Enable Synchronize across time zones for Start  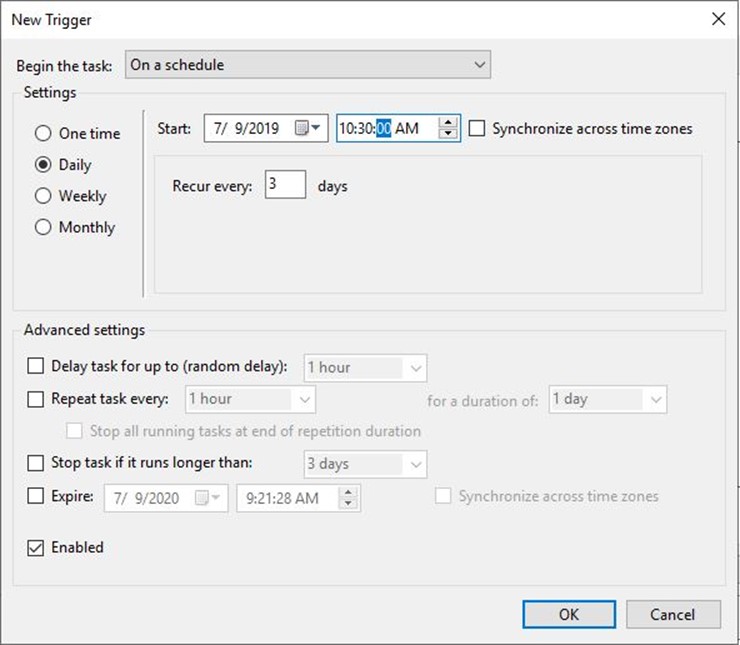[477, 128]
